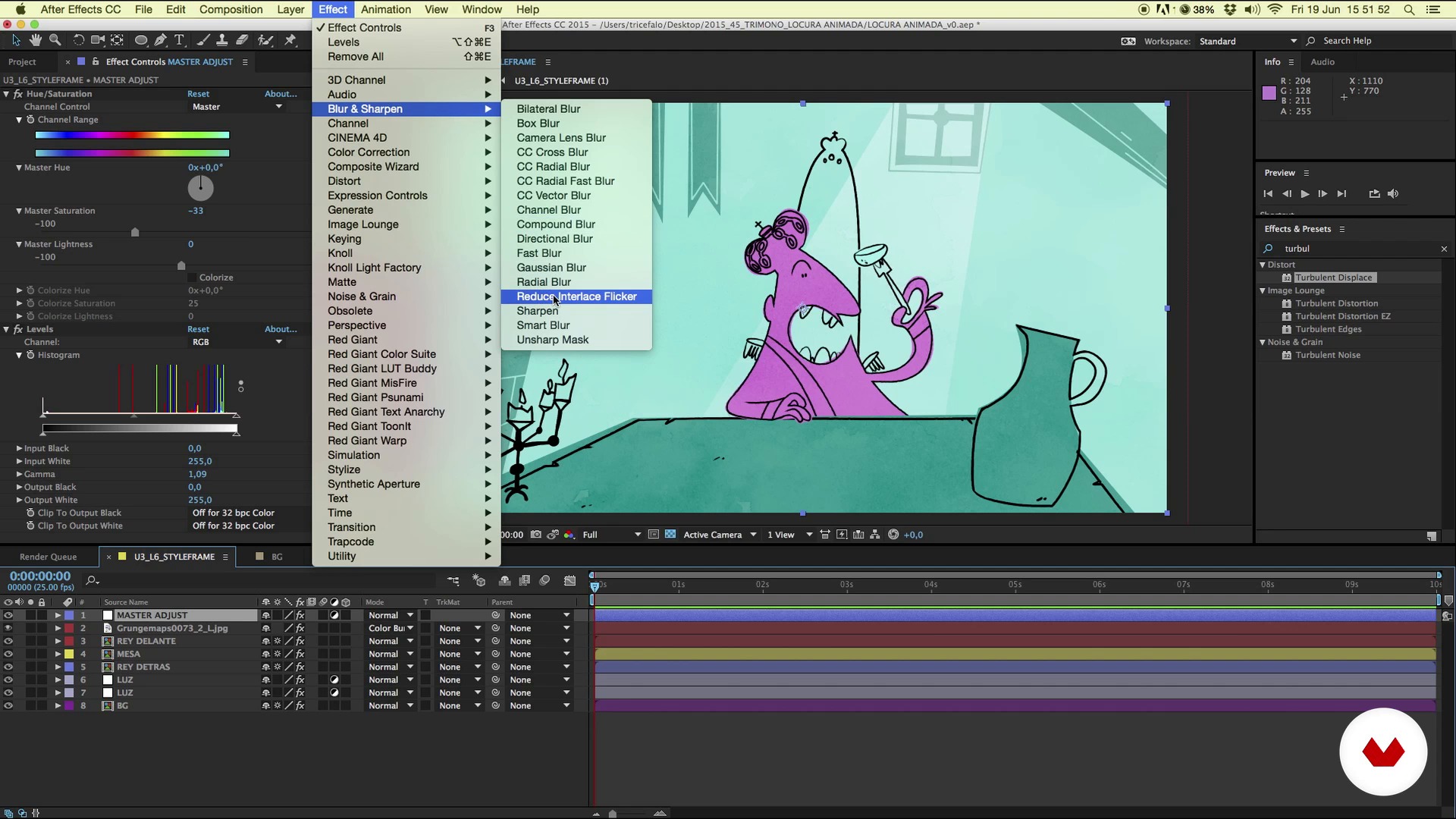
Task: Click the Master Hue angle dial
Action: tap(201, 187)
